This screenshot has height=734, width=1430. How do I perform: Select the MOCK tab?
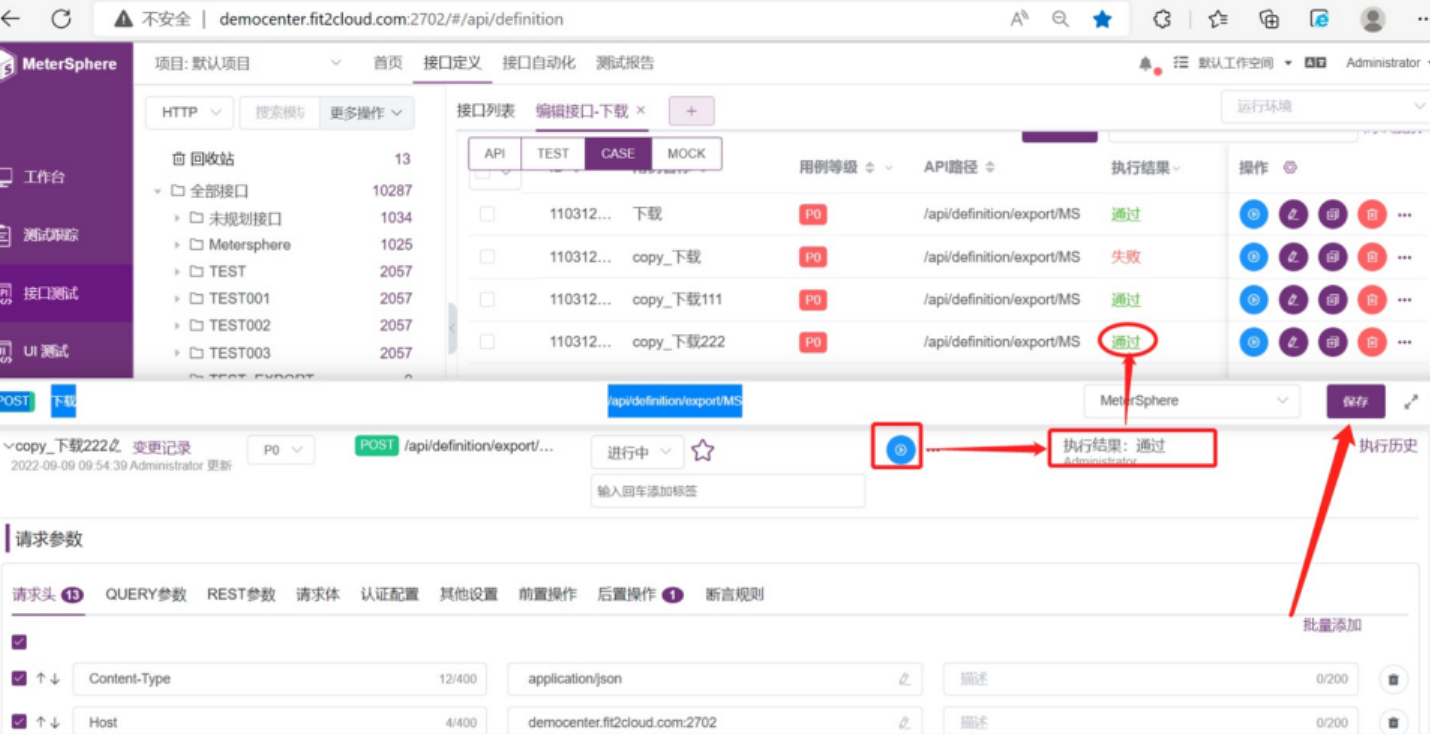tap(686, 154)
